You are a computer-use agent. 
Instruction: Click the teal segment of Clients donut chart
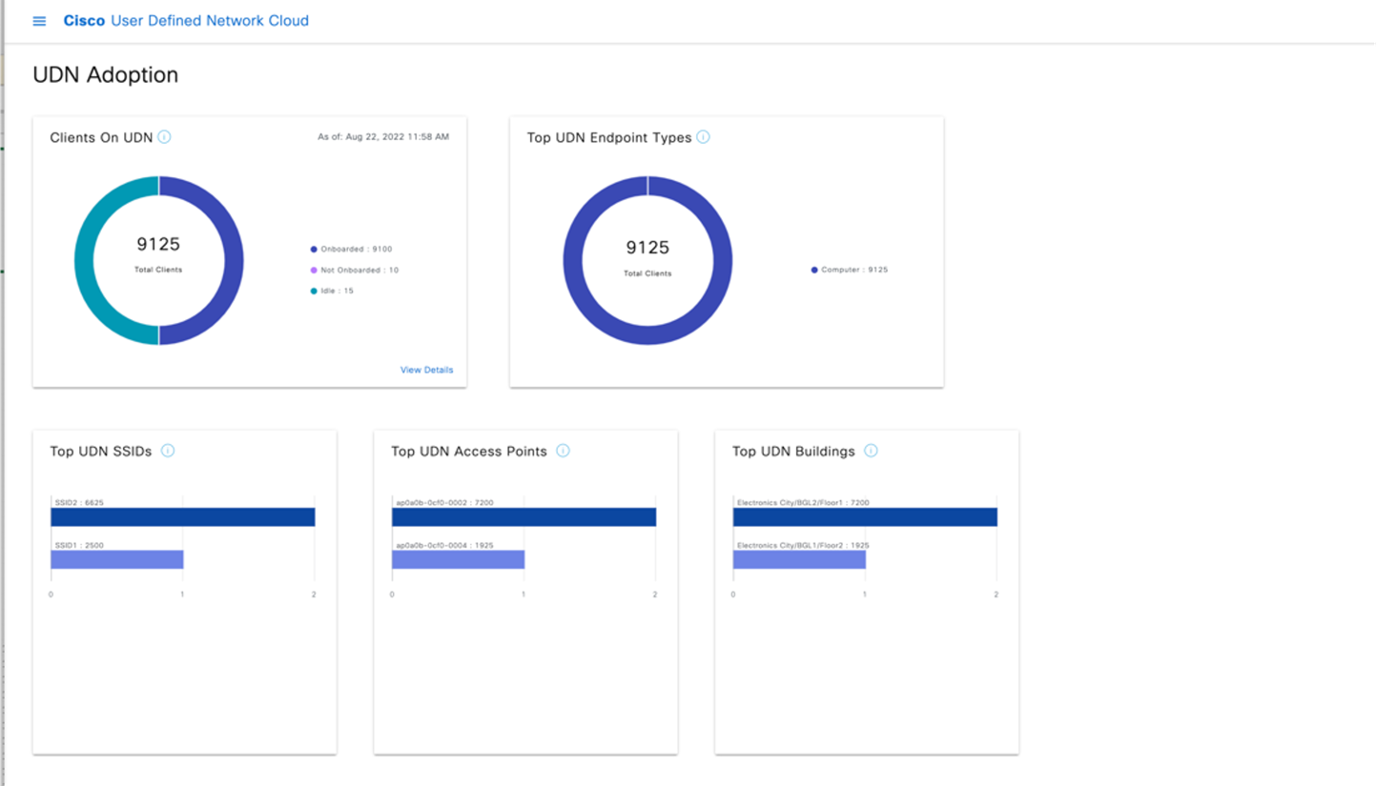85,261
